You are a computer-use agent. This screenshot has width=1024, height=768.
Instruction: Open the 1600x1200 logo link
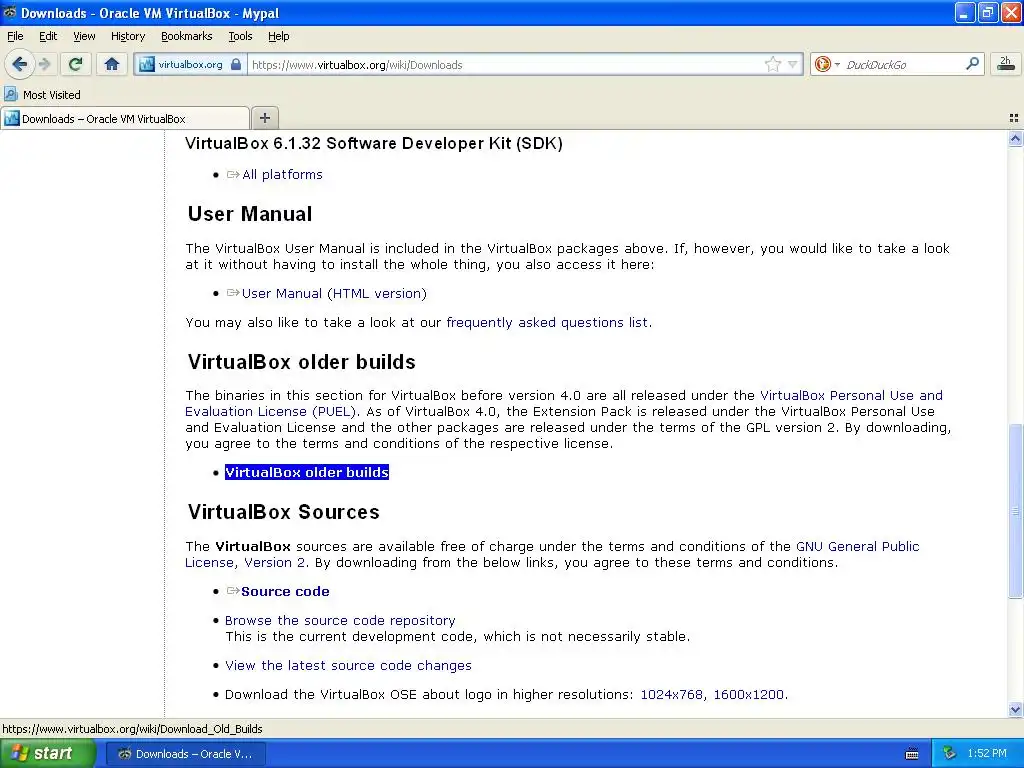748,694
